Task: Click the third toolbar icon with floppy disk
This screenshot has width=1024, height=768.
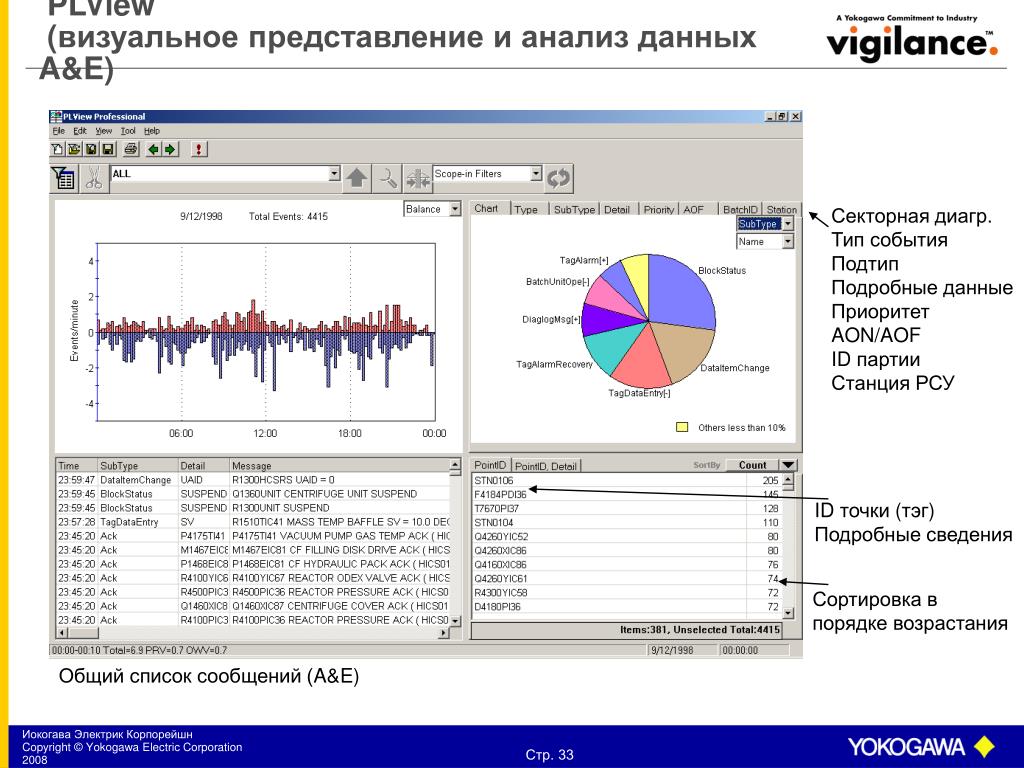Action: [x=91, y=150]
